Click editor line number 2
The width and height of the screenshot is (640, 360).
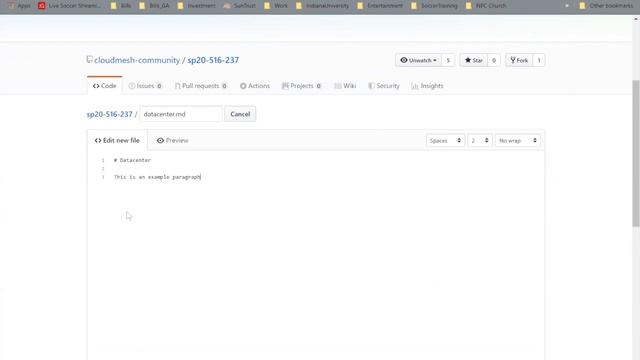tap(103, 169)
